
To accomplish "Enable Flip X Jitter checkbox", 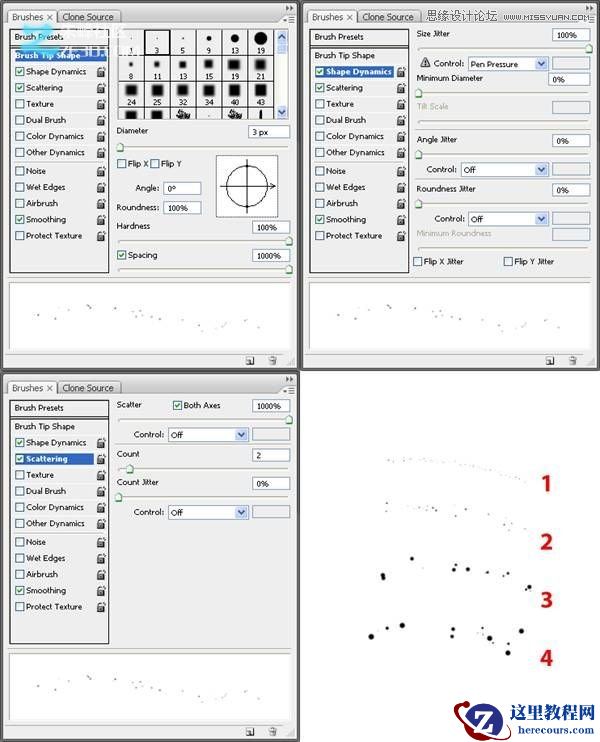I will pyautogui.click(x=418, y=262).
